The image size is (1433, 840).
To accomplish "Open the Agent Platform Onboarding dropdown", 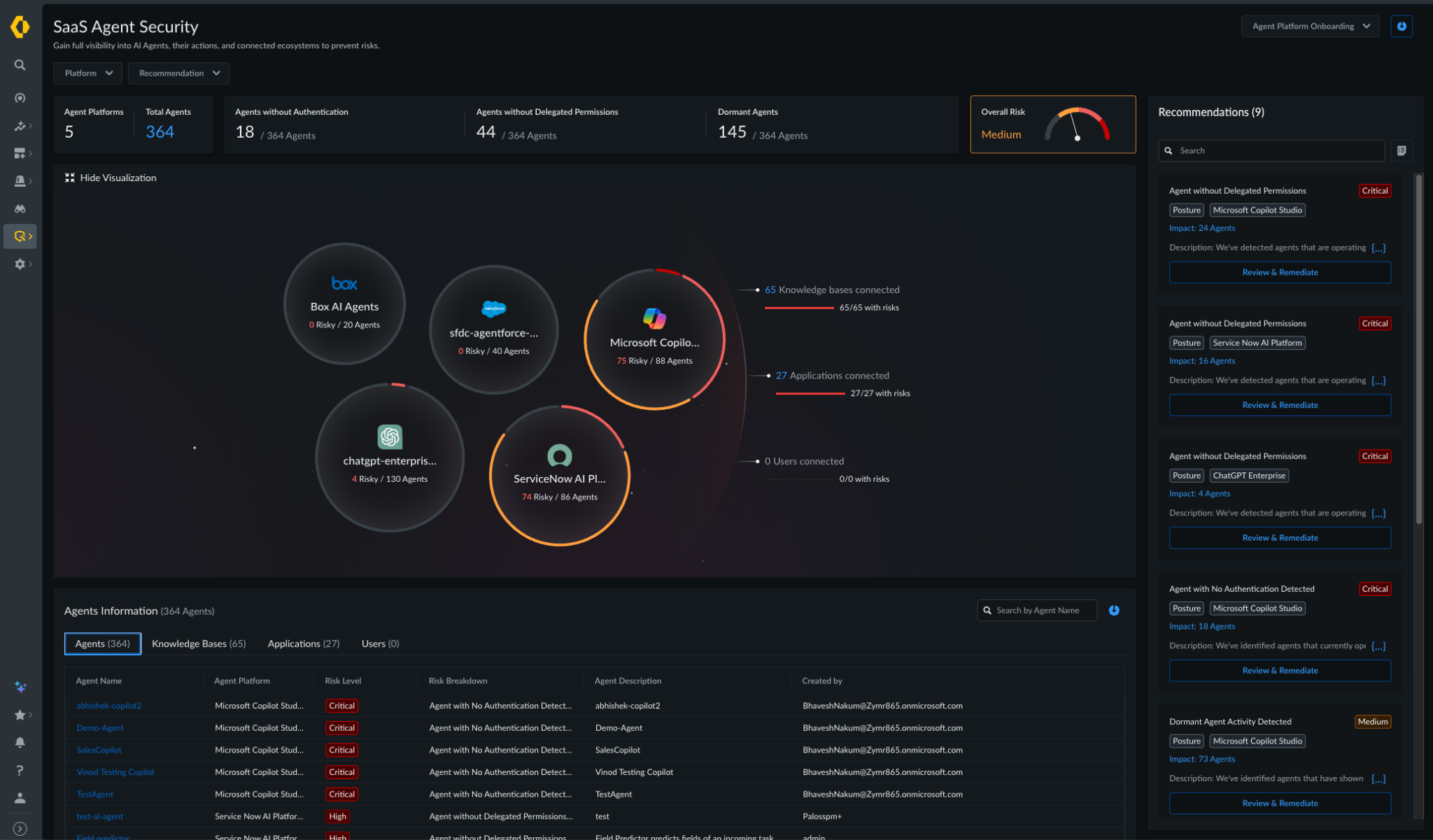I will point(1310,26).
